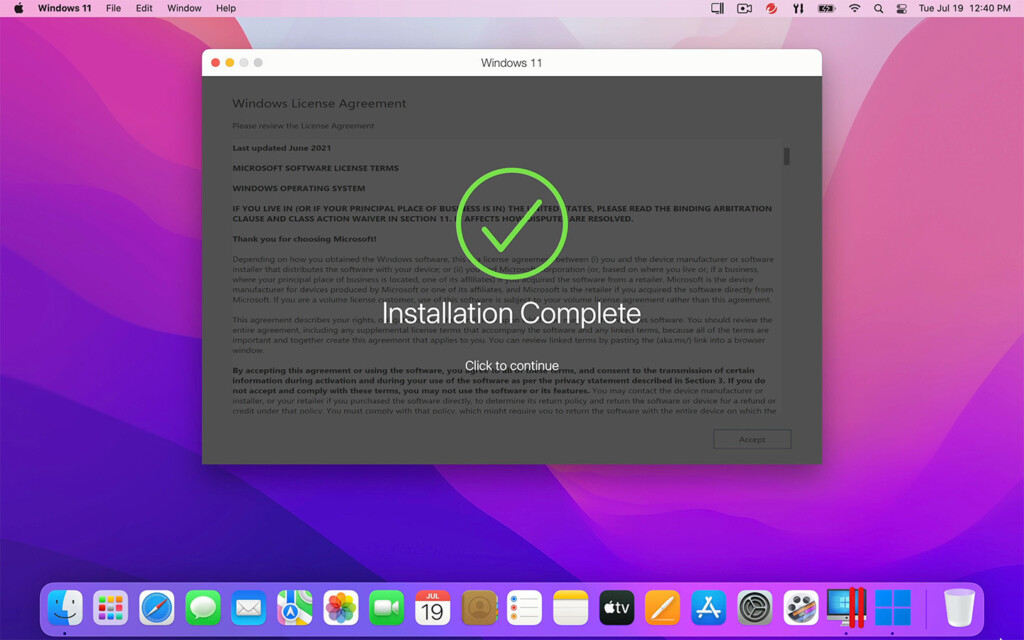Launch FaceTime from the Dock

387,607
